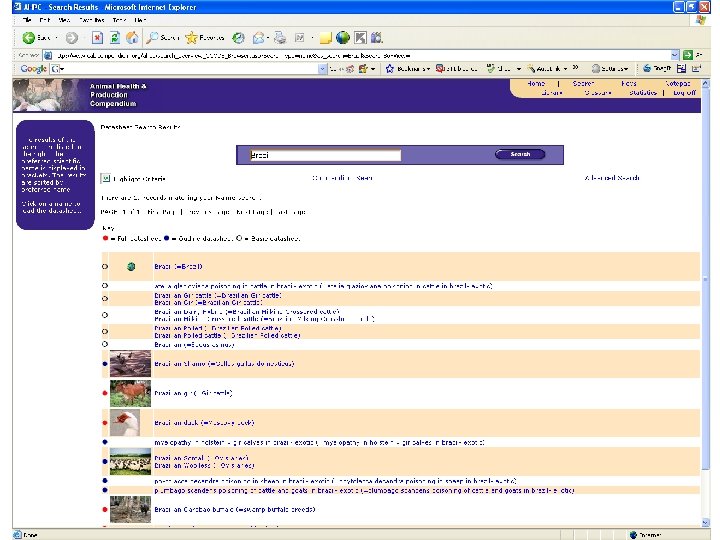Open the sheep flock thumbnail image
Screen dimensions: 720x540
[130, 461]
